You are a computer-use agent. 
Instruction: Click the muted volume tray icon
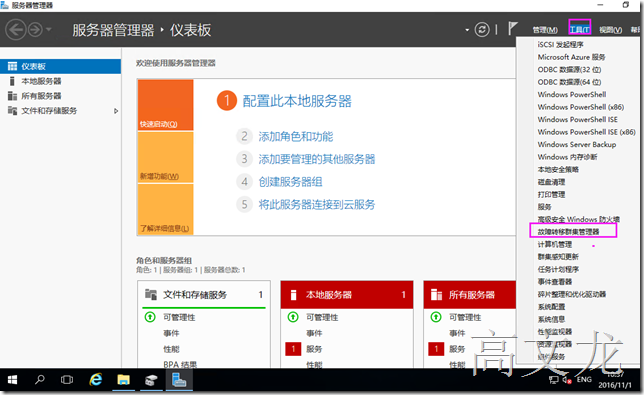[567, 380]
